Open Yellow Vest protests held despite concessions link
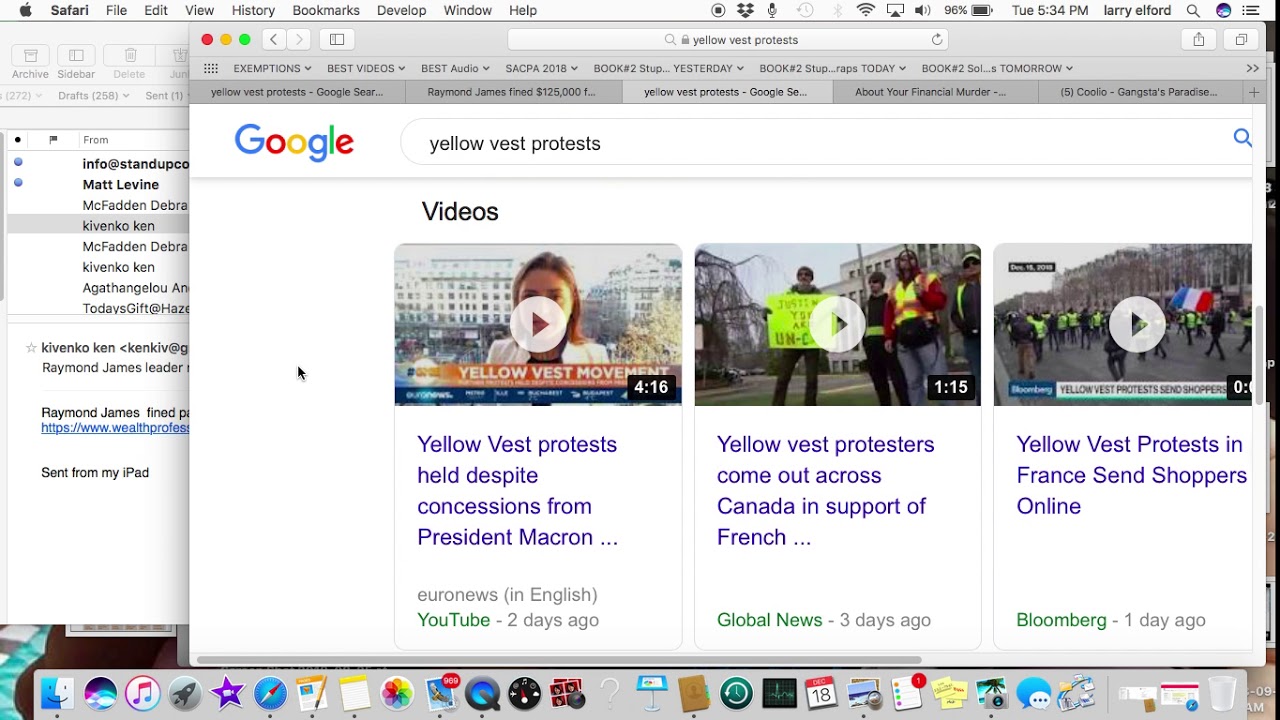 click(x=517, y=490)
